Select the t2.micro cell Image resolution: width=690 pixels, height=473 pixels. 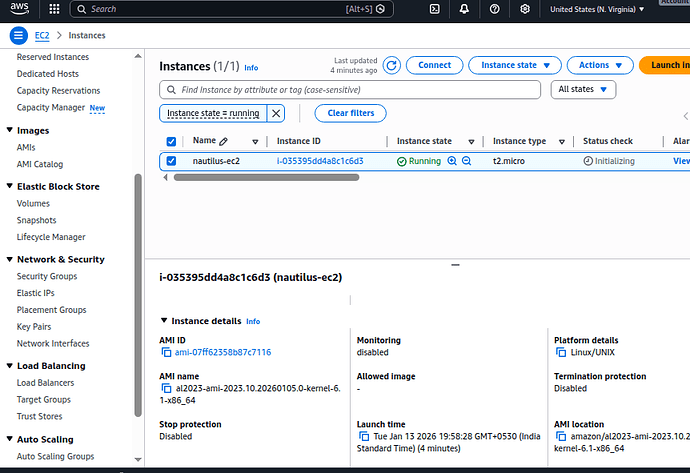509,161
